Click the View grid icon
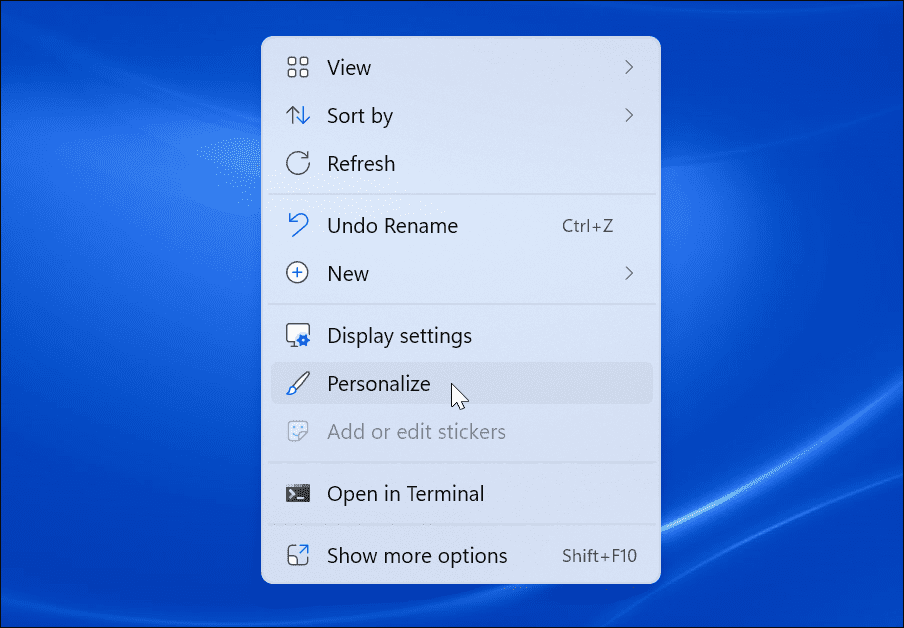Image resolution: width=904 pixels, height=628 pixels. click(x=297, y=67)
